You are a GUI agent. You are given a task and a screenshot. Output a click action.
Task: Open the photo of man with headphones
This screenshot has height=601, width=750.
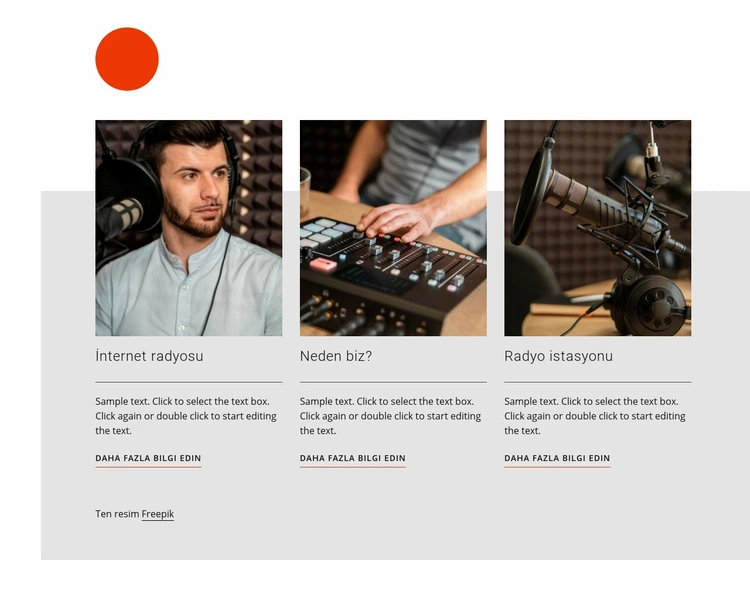(188, 228)
